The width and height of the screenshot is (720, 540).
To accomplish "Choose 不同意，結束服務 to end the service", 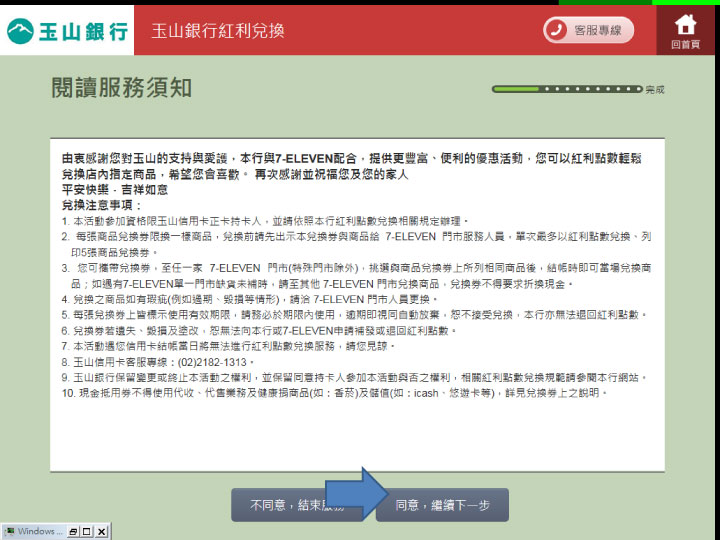I will click(297, 505).
